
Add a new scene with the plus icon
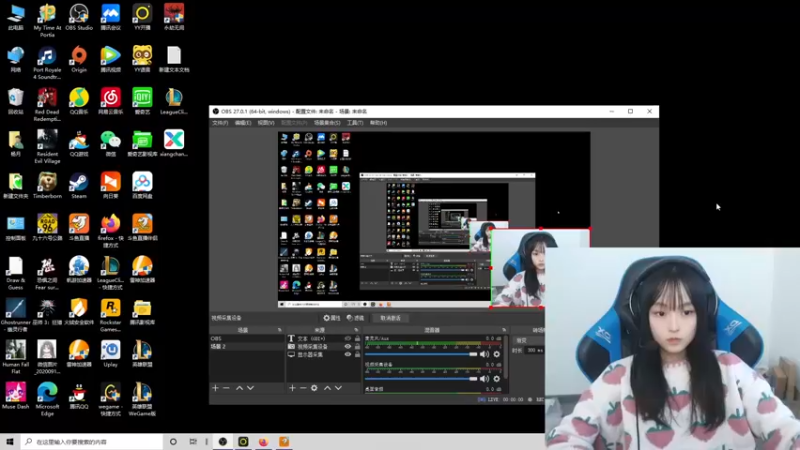(x=215, y=388)
